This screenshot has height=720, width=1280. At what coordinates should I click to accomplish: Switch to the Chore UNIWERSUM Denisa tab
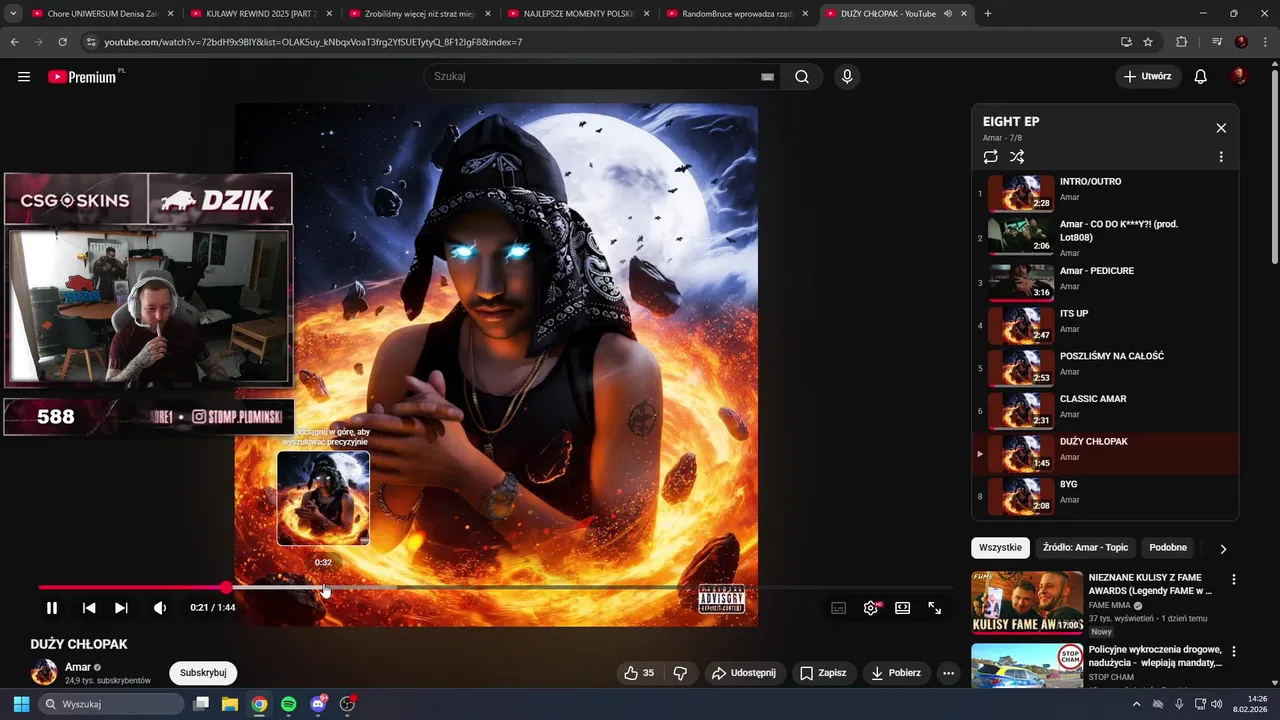click(x=103, y=14)
